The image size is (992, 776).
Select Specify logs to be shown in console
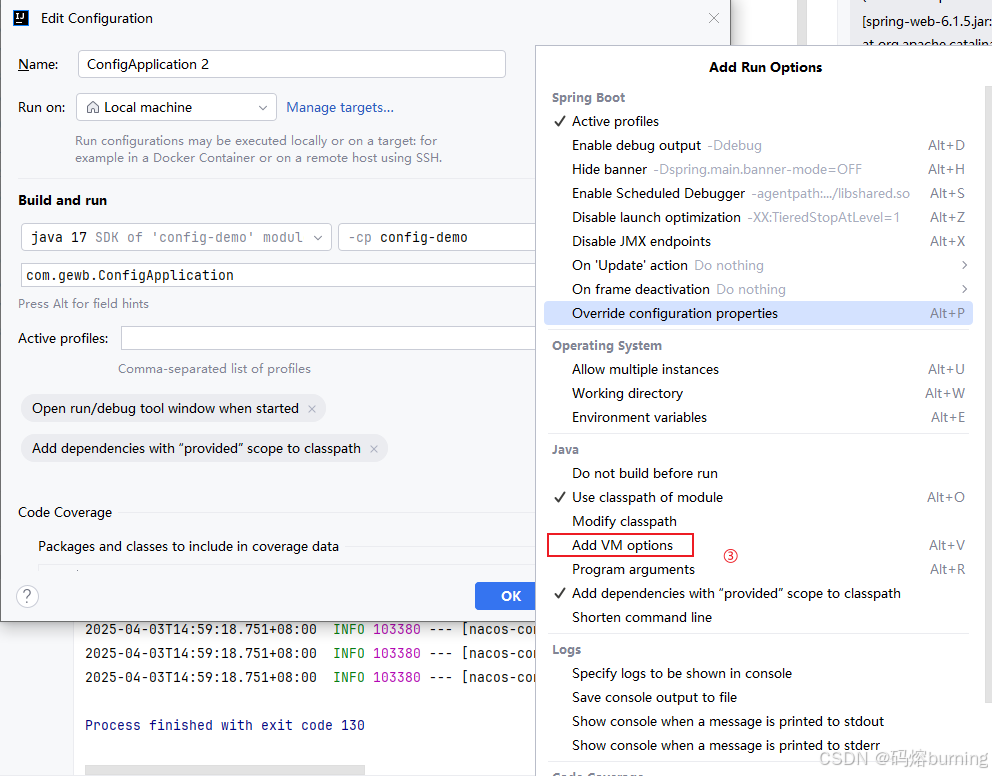click(x=758, y=674)
